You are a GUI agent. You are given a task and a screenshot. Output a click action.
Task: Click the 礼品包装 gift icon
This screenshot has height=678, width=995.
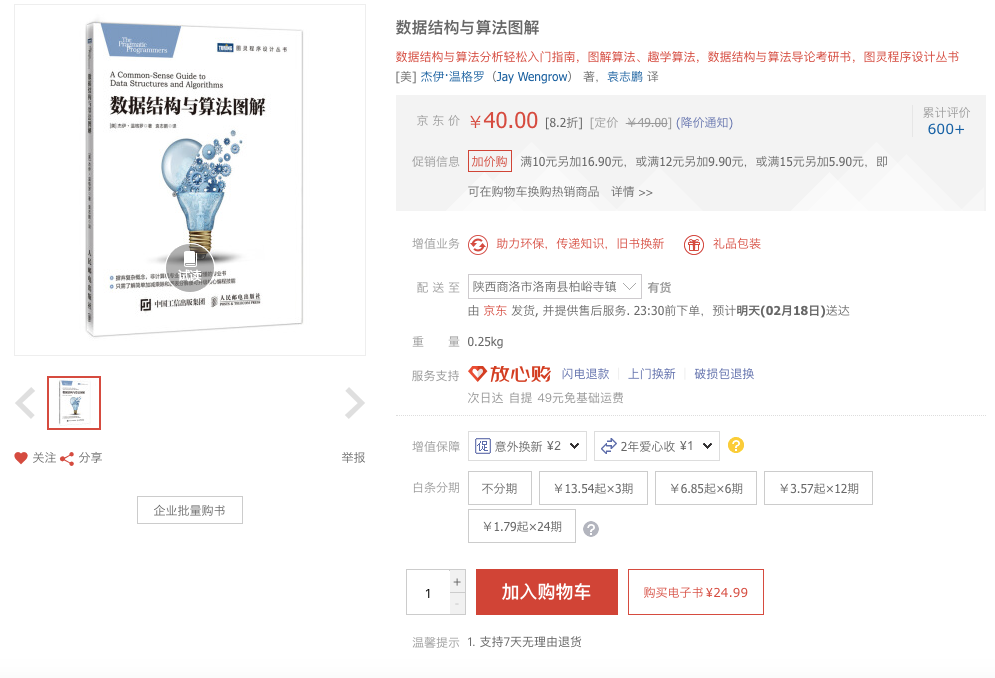coord(694,244)
